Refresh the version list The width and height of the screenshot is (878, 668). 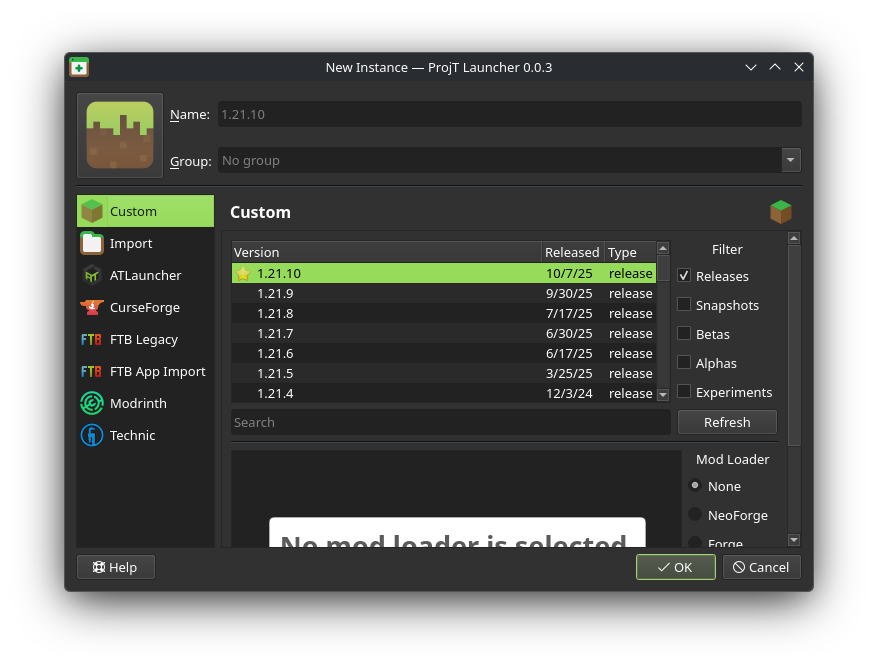727,422
